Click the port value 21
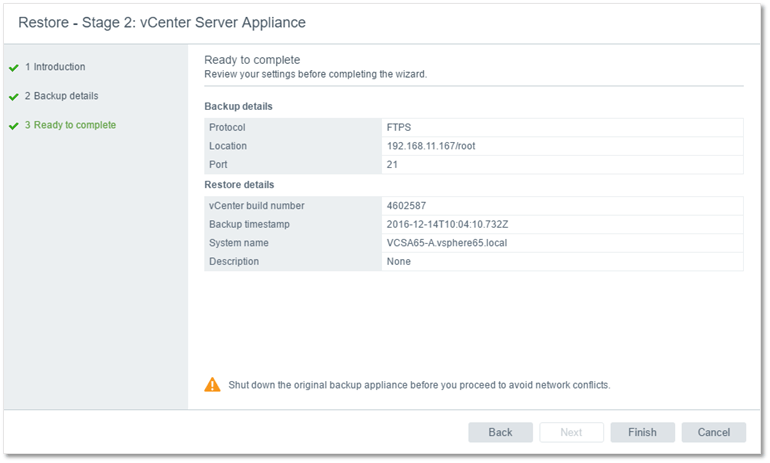The height and width of the screenshot is (463, 770). (x=392, y=164)
